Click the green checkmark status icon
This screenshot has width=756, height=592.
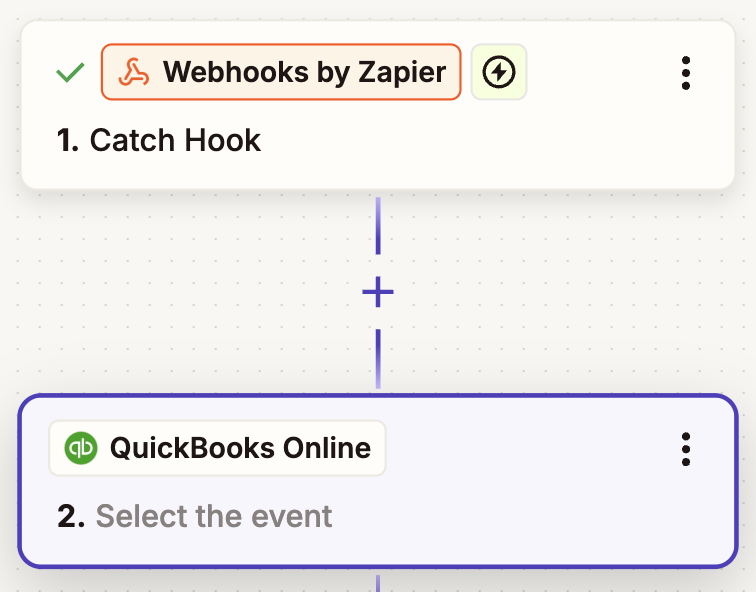coord(70,72)
